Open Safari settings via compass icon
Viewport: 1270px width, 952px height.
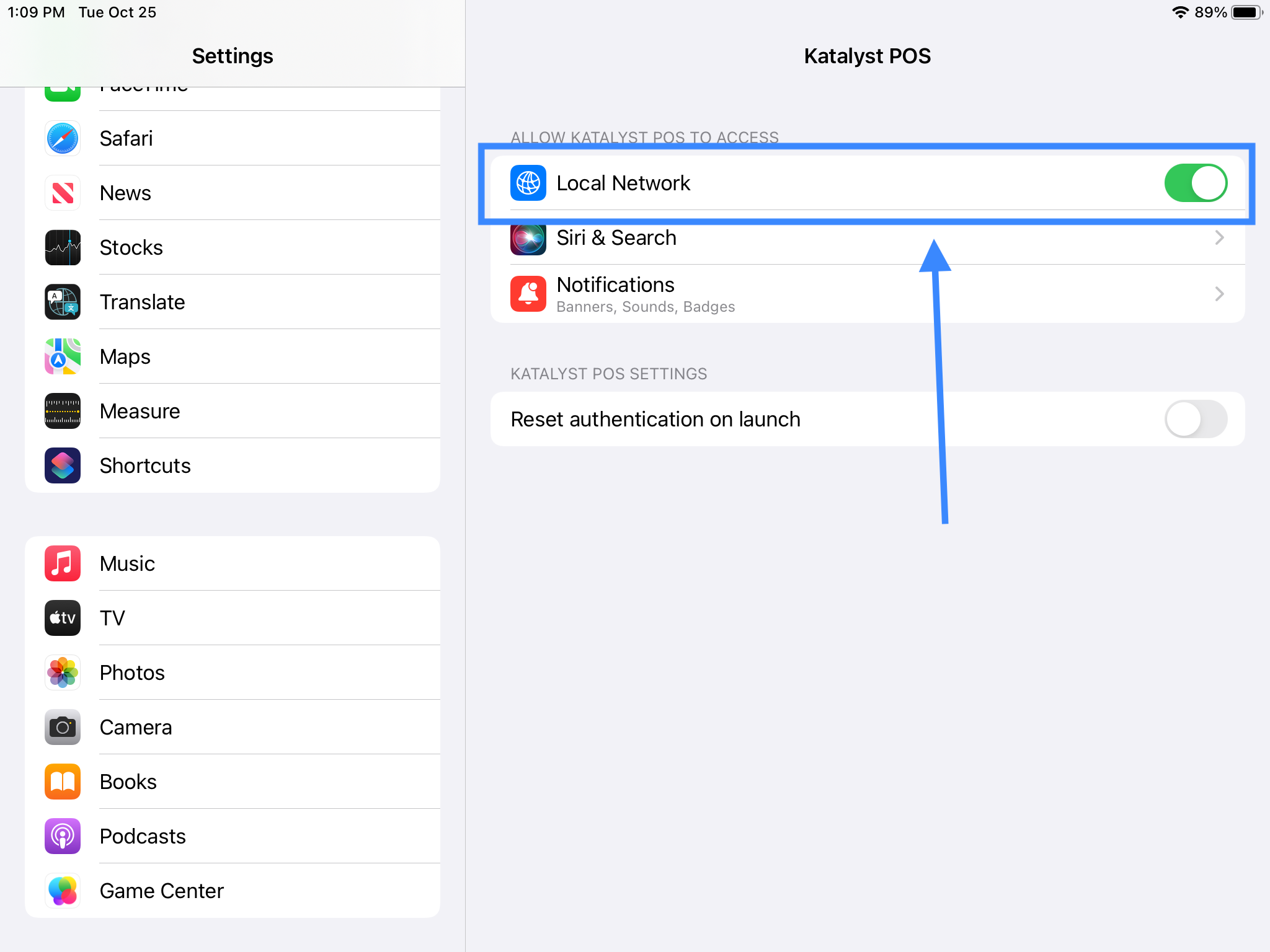coord(63,138)
